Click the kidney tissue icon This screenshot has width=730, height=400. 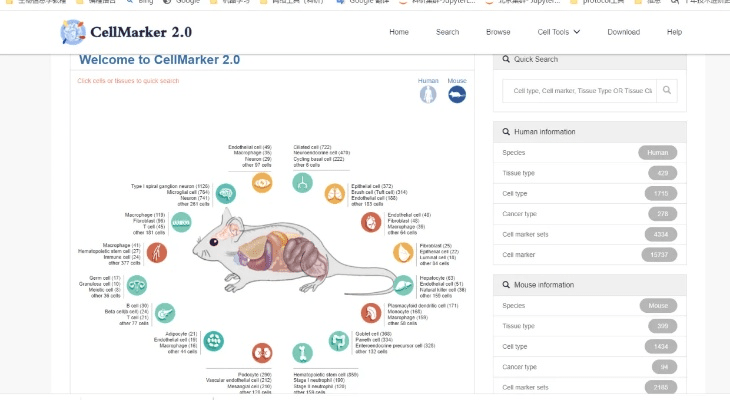[263, 351]
